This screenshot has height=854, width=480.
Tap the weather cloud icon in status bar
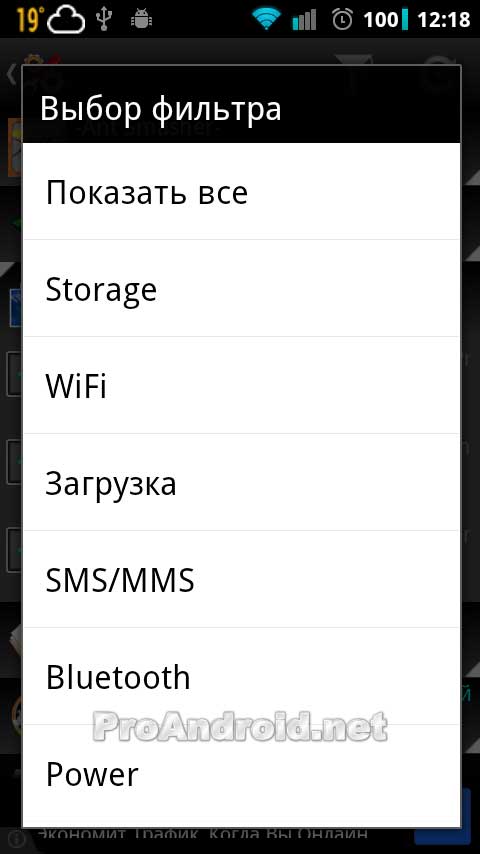66,21
